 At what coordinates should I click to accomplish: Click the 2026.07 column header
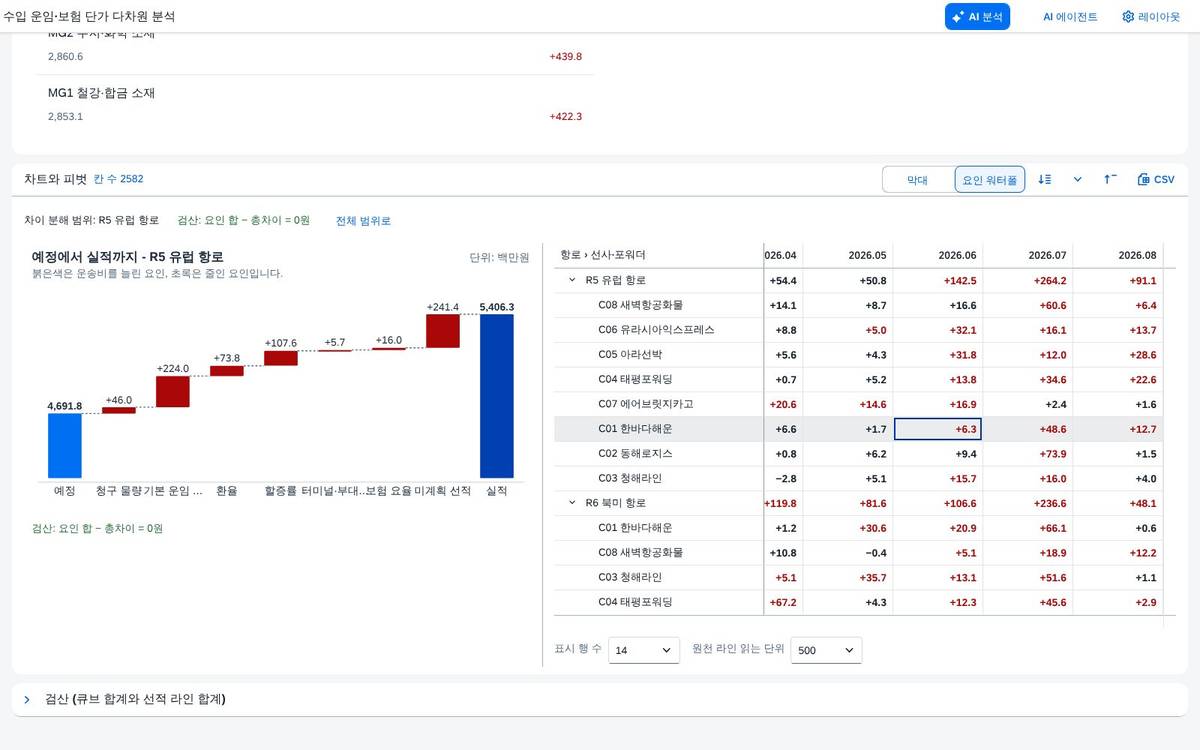click(x=1027, y=255)
